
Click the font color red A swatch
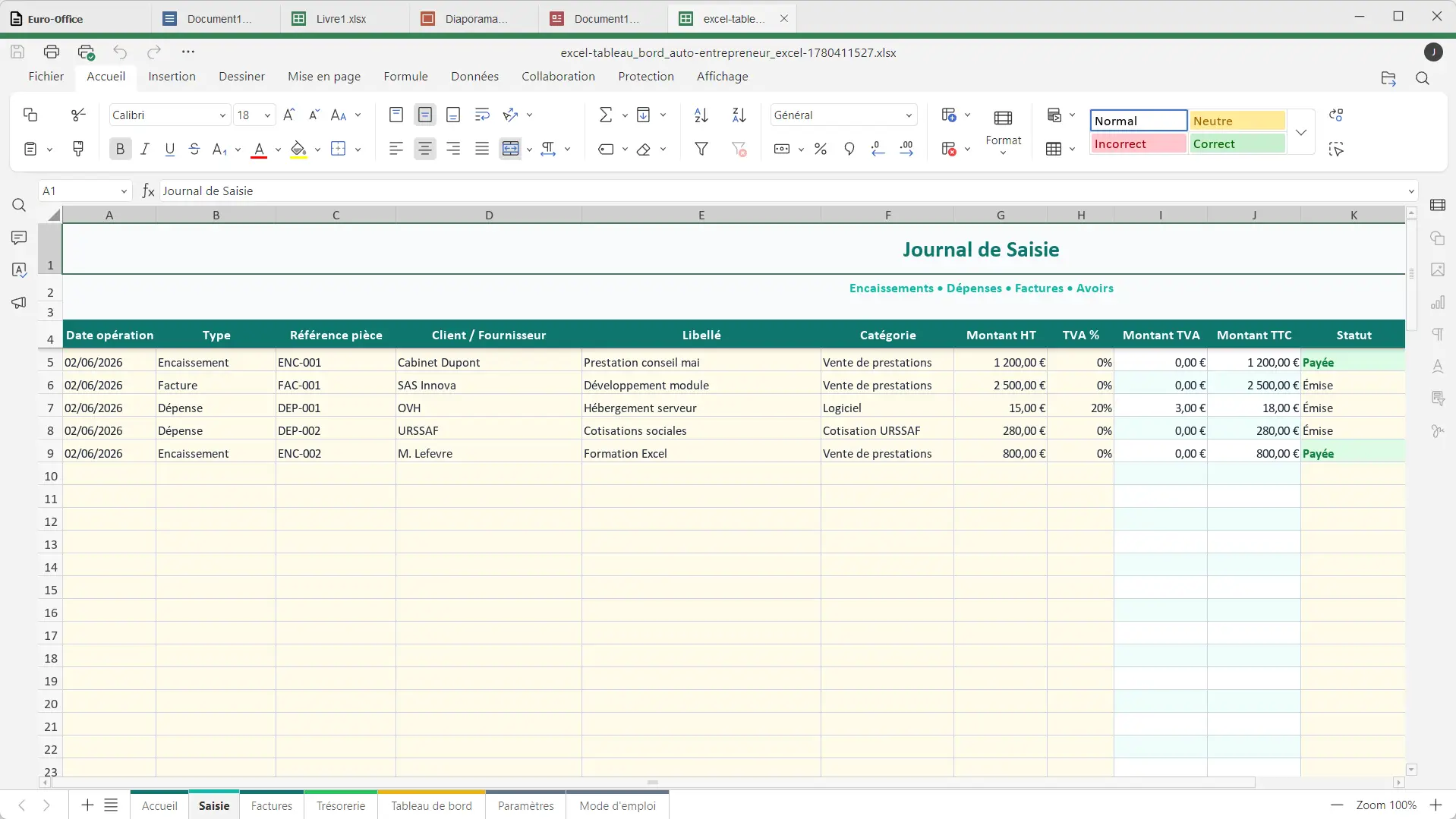(260, 150)
